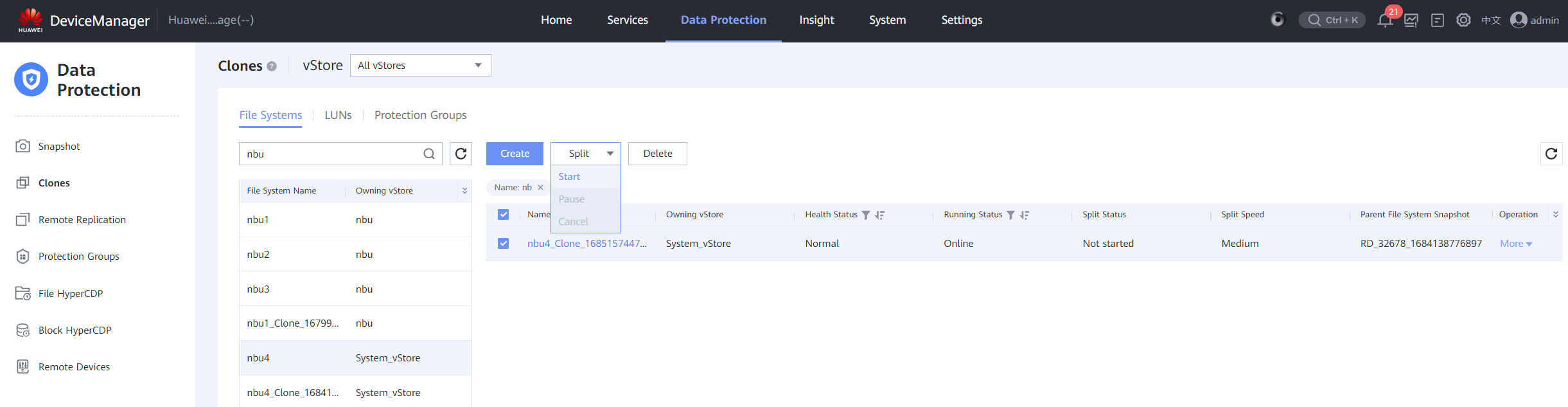This screenshot has height=407, width=1568.
Task: Choose Start from the Split menu
Action: click(x=569, y=177)
